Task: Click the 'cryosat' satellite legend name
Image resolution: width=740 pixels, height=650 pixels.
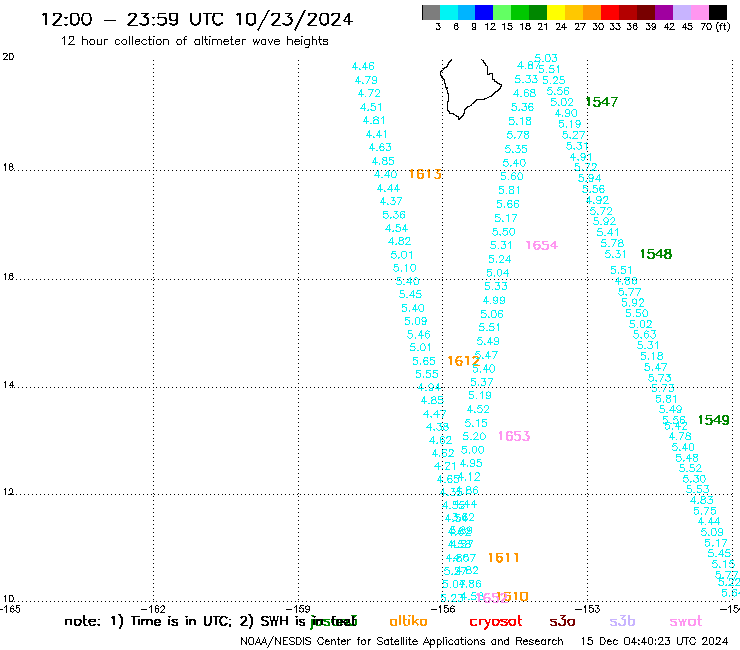Action: [x=496, y=621]
